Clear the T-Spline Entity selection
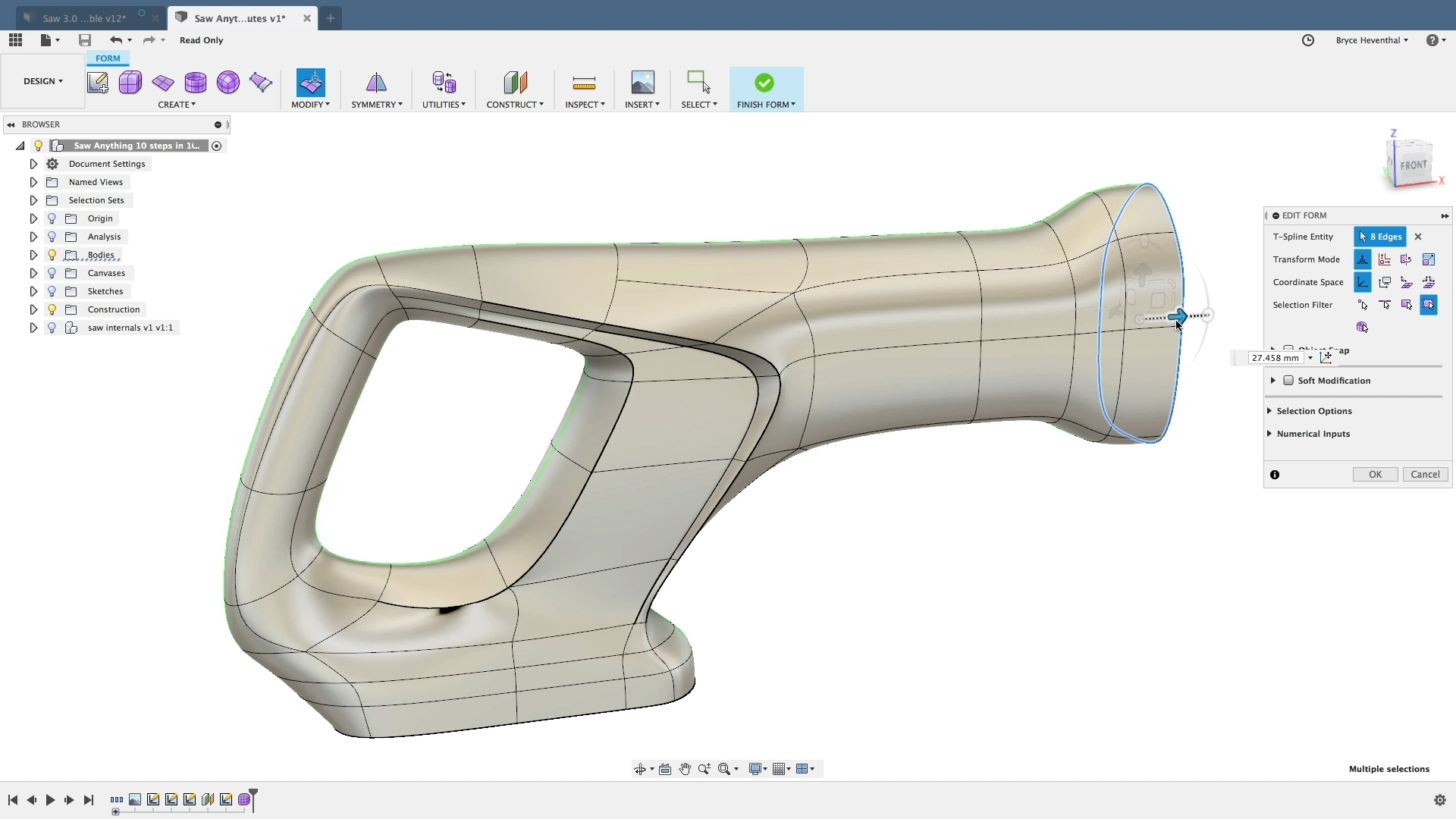Viewport: 1456px width, 819px height. coord(1418,237)
